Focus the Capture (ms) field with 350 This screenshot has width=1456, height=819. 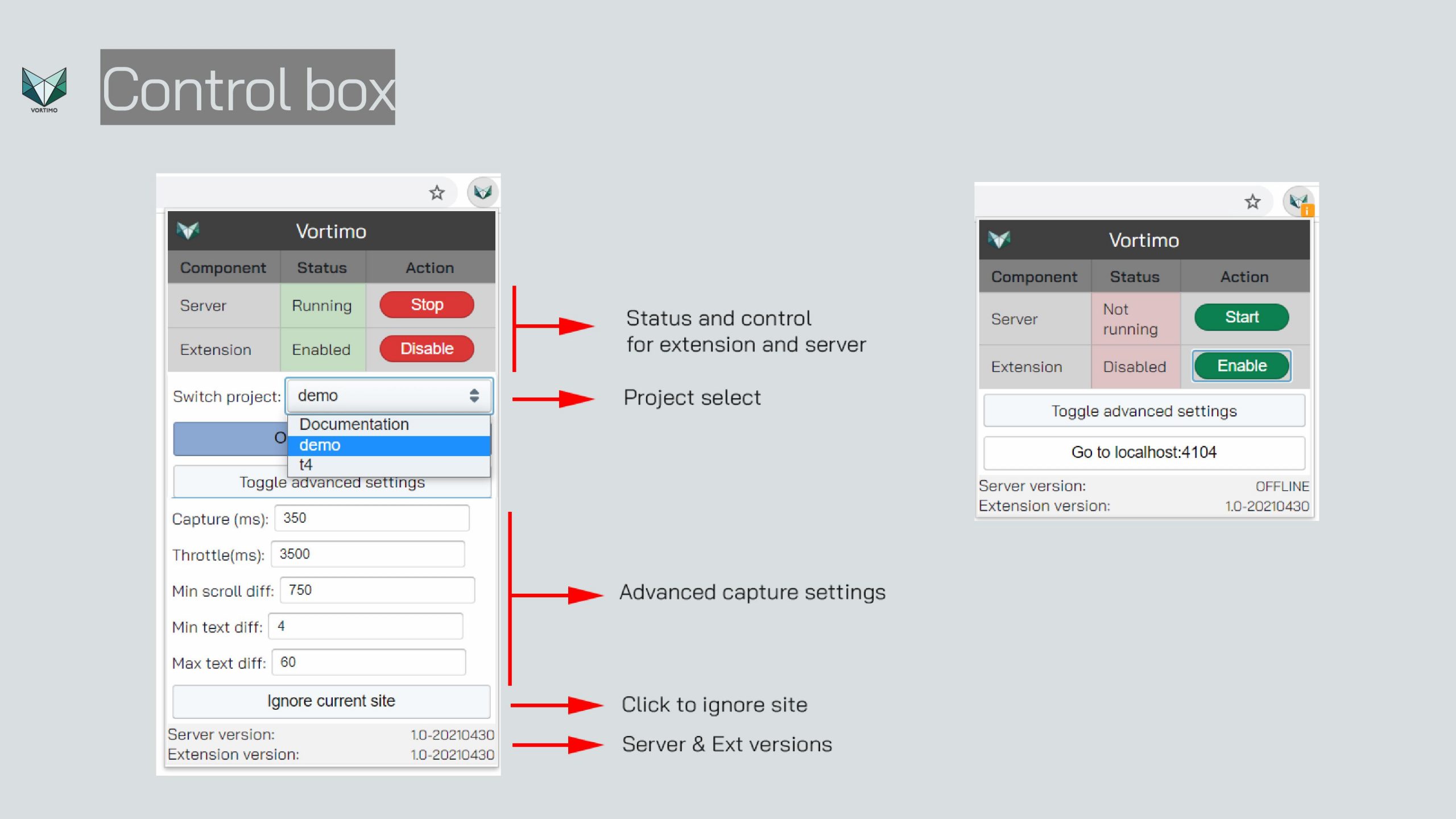[x=372, y=518]
